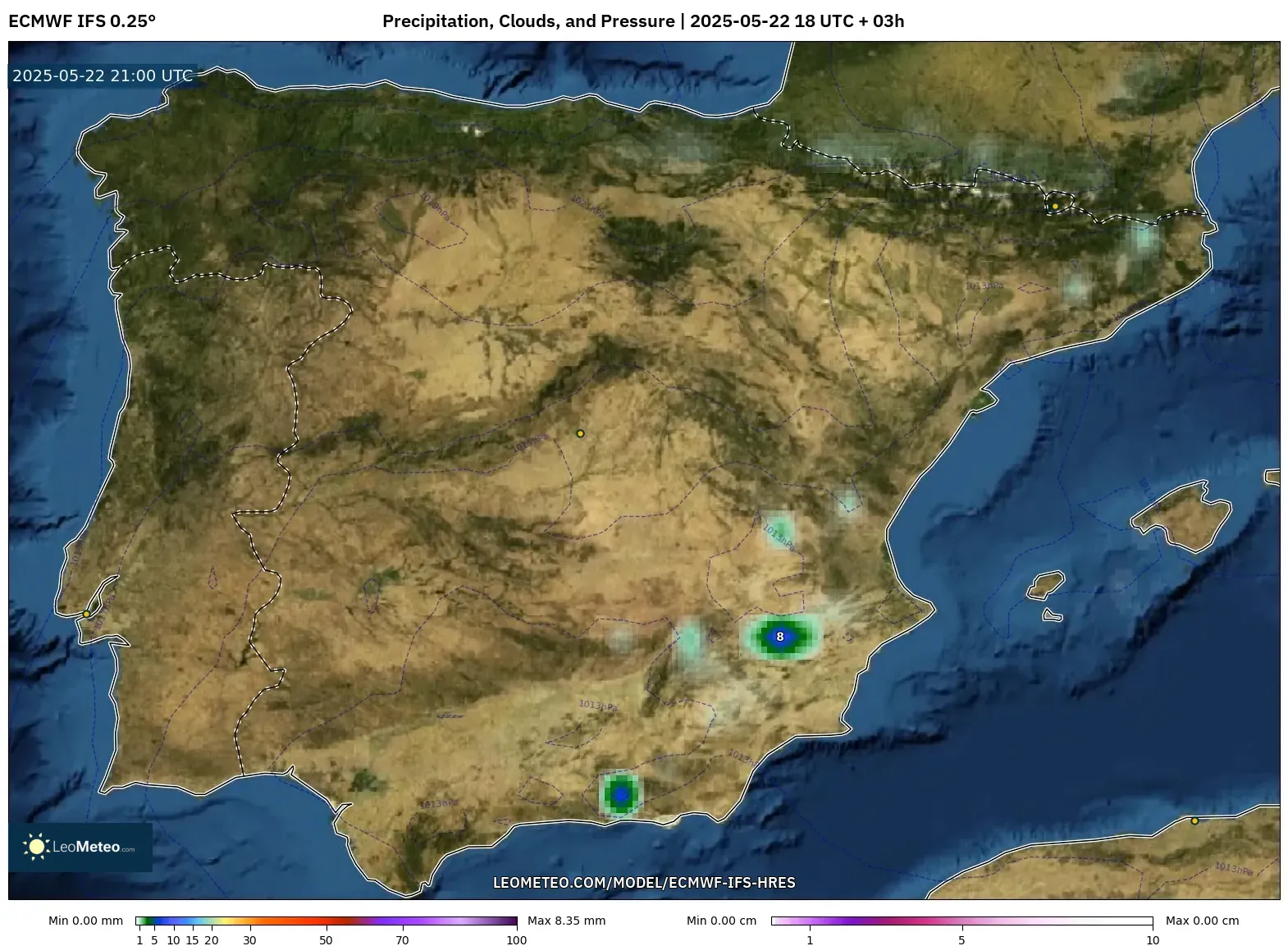This screenshot has width=1288, height=946.
Task: Click the Min 0.00 mm label
Action: coord(85,921)
